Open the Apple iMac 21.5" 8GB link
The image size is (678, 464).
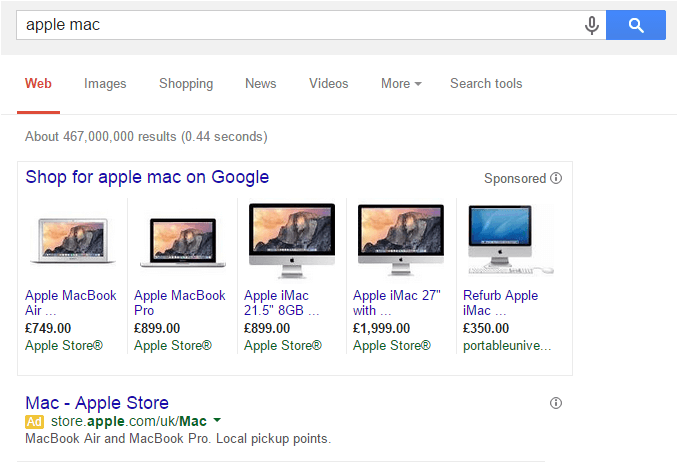point(281,303)
